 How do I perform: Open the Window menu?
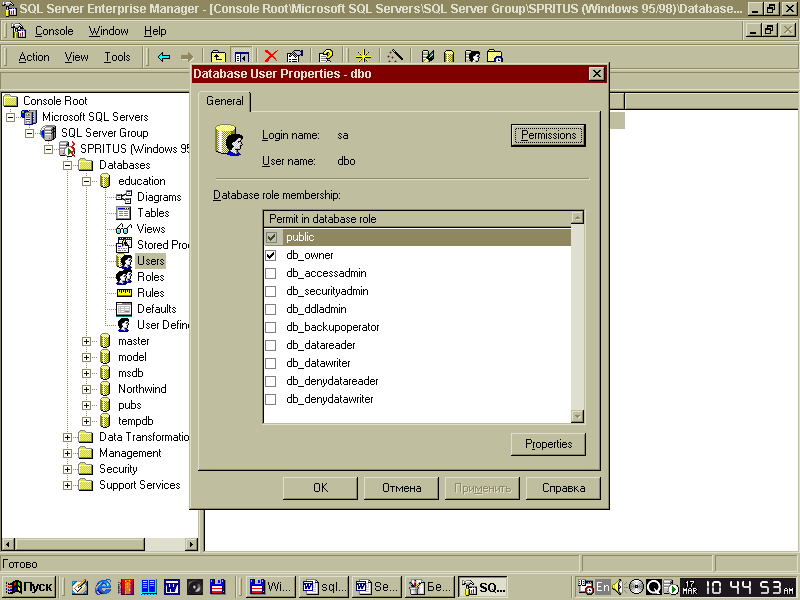click(x=109, y=31)
